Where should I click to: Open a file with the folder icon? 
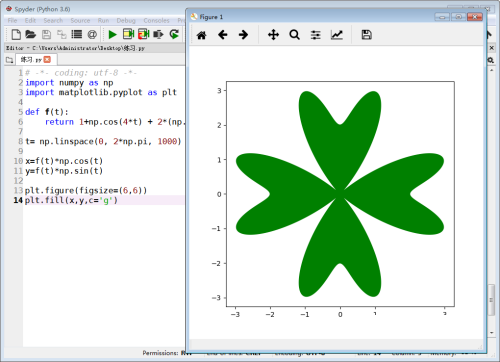30,34
